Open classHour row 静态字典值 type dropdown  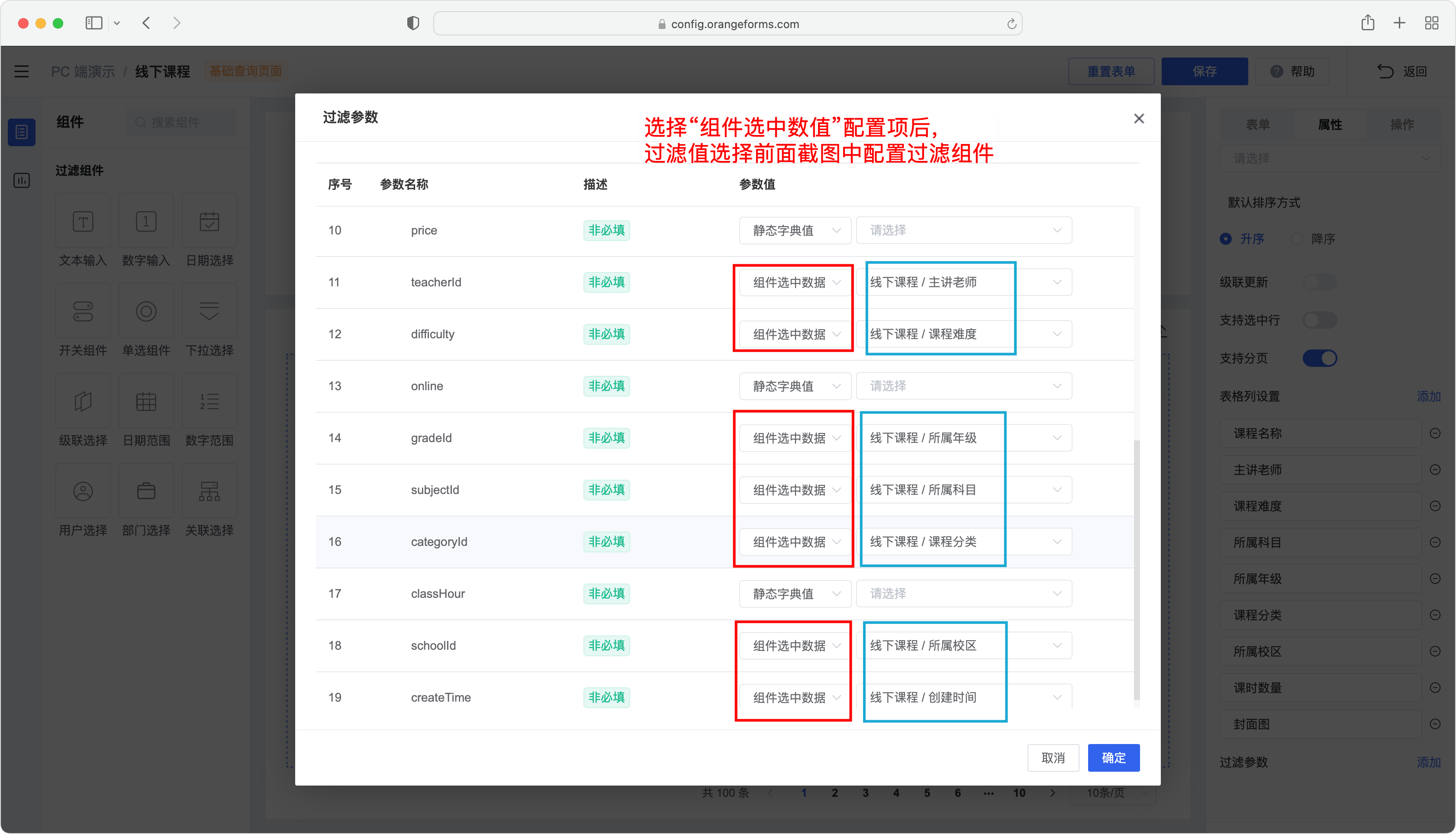coord(795,594)
